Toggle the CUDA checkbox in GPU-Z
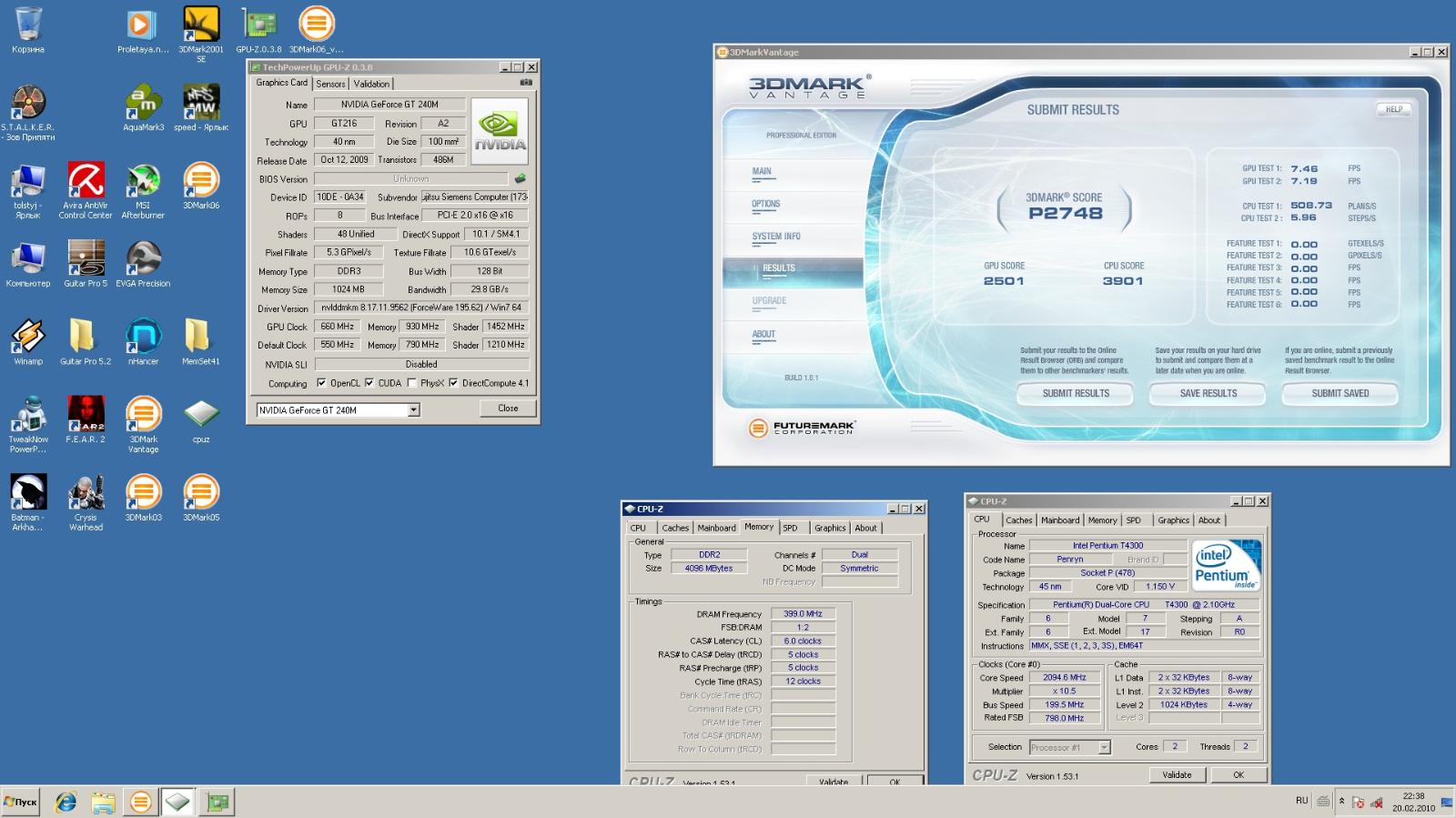 pos(369,383)
